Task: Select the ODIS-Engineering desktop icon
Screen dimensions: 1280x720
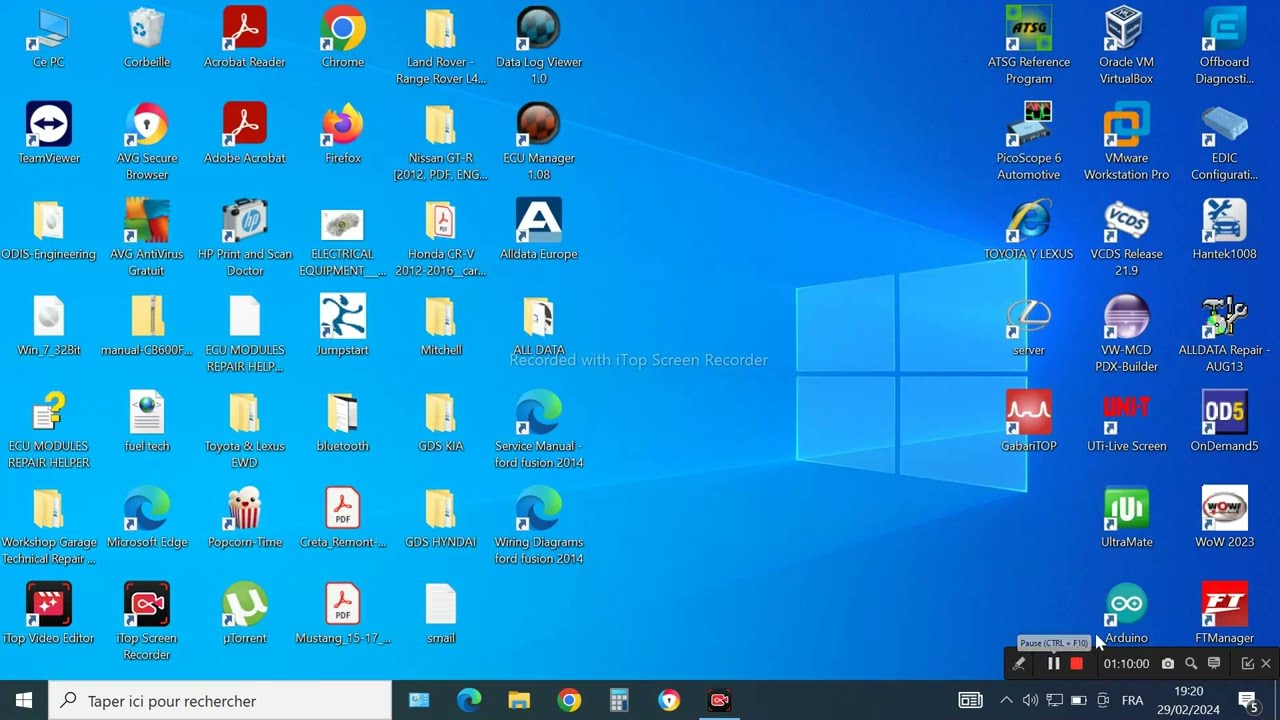Action: [49, 230]
